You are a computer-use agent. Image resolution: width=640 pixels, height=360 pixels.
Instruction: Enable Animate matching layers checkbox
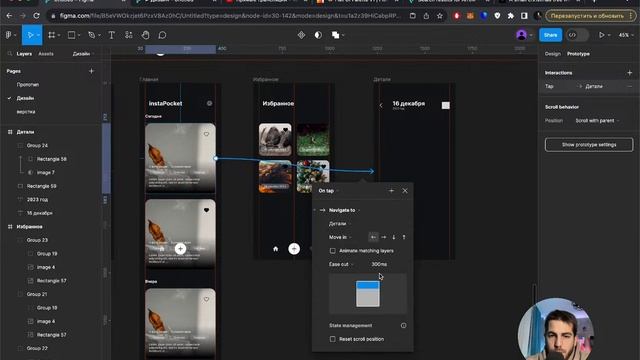click(x=333, y=251)
